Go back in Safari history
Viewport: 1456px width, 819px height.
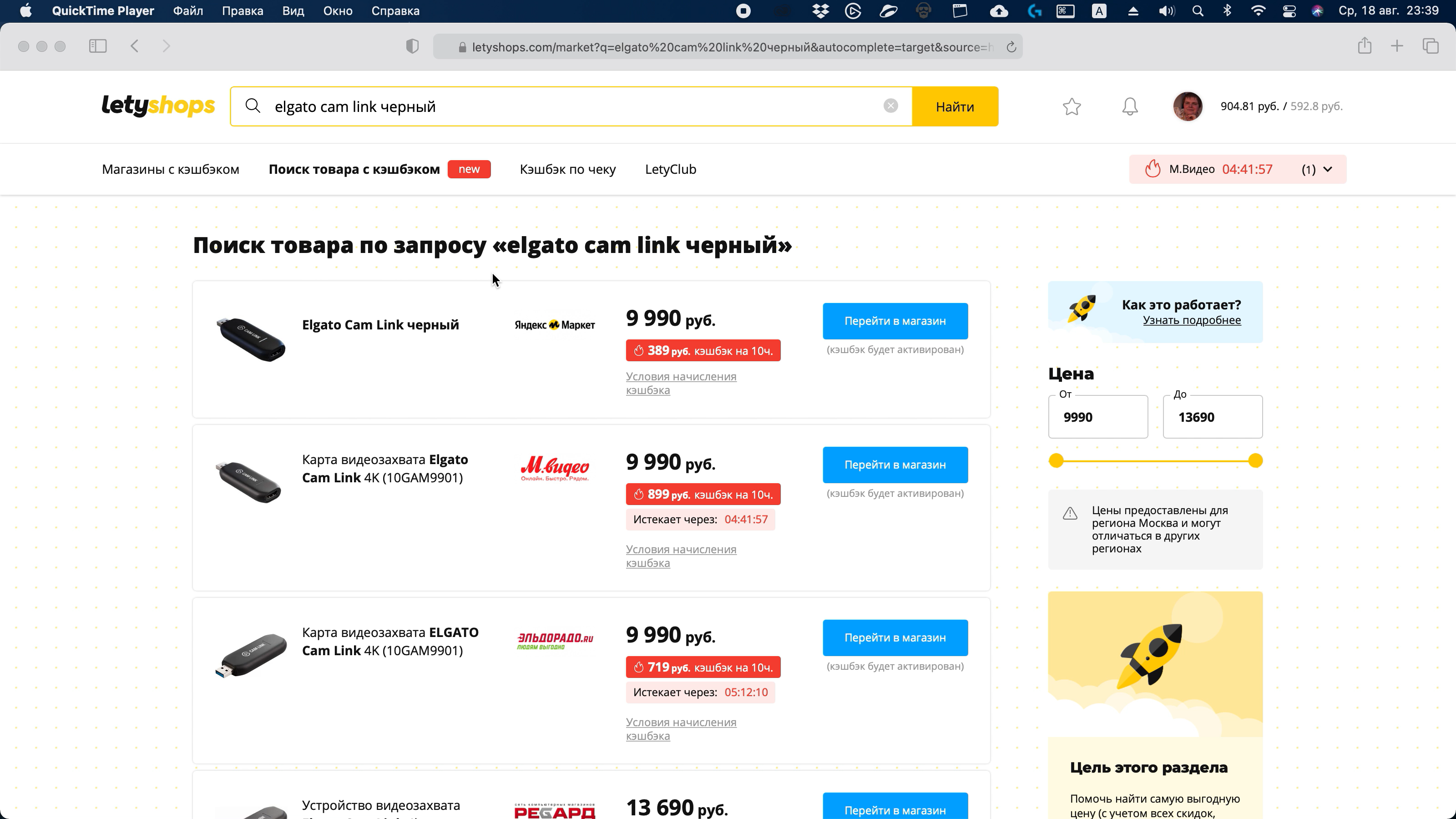click(135, 46)
